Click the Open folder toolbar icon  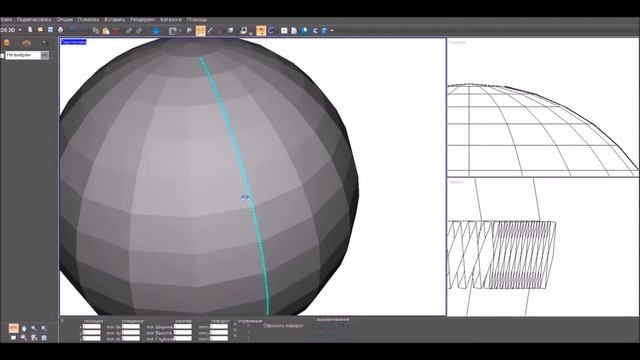40,30
